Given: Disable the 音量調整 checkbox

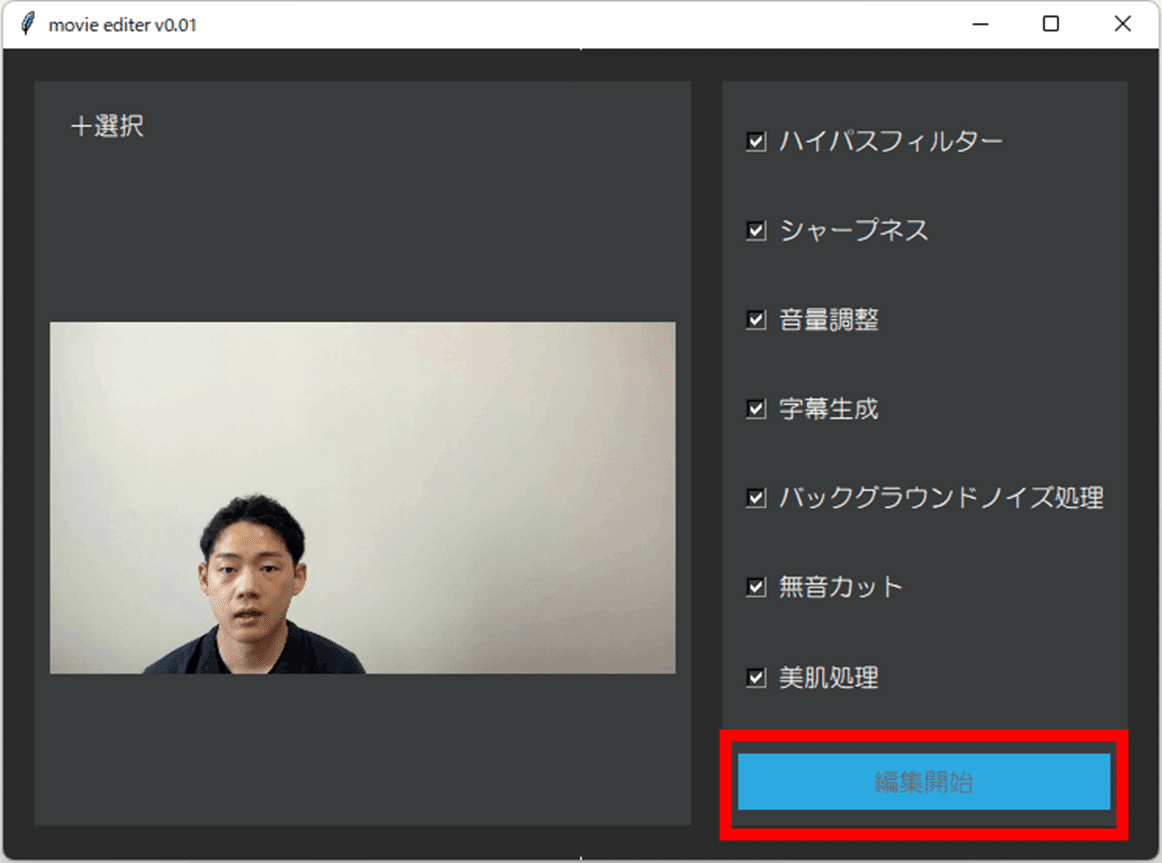Looking at the screenshot, I should click(756, 319).
